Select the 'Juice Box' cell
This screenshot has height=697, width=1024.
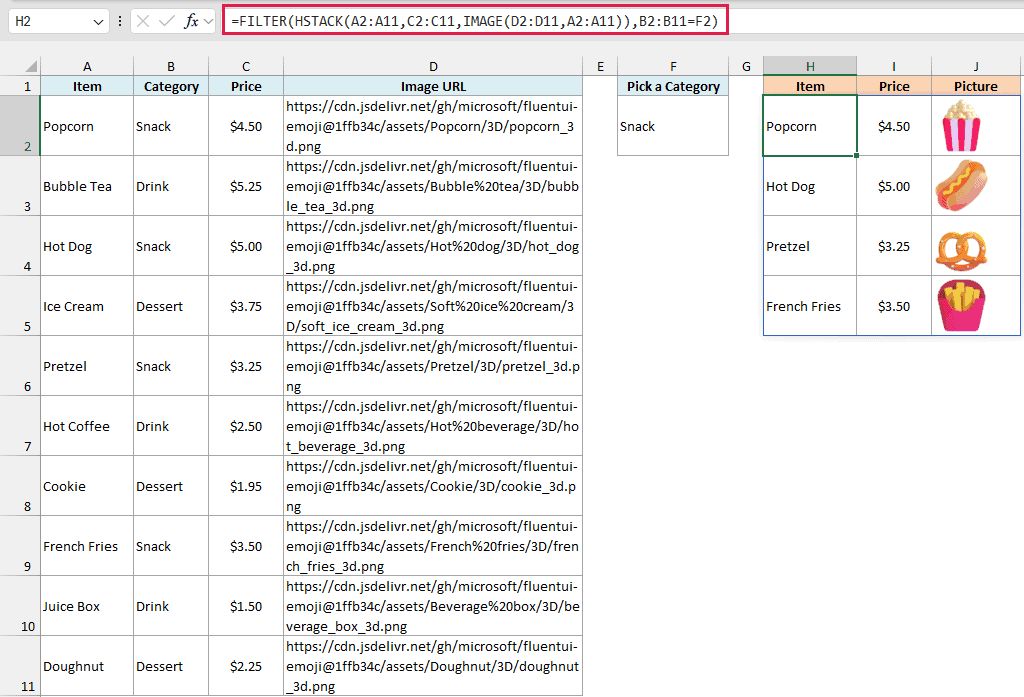[x=87, y=606]
